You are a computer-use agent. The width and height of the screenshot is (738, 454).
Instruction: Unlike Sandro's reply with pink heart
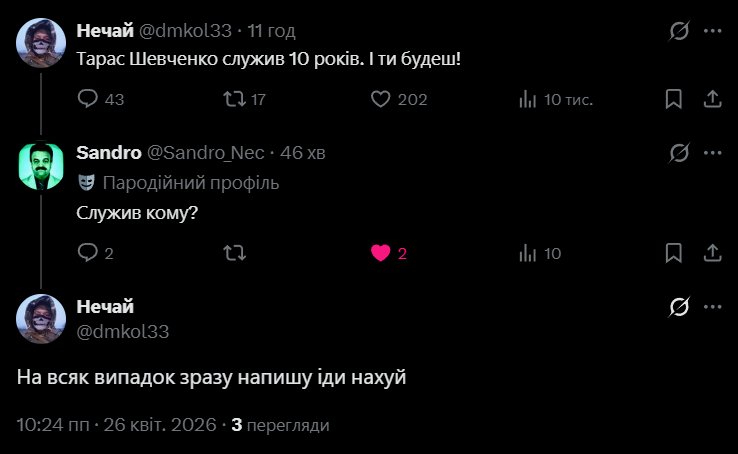click(380, 253)
